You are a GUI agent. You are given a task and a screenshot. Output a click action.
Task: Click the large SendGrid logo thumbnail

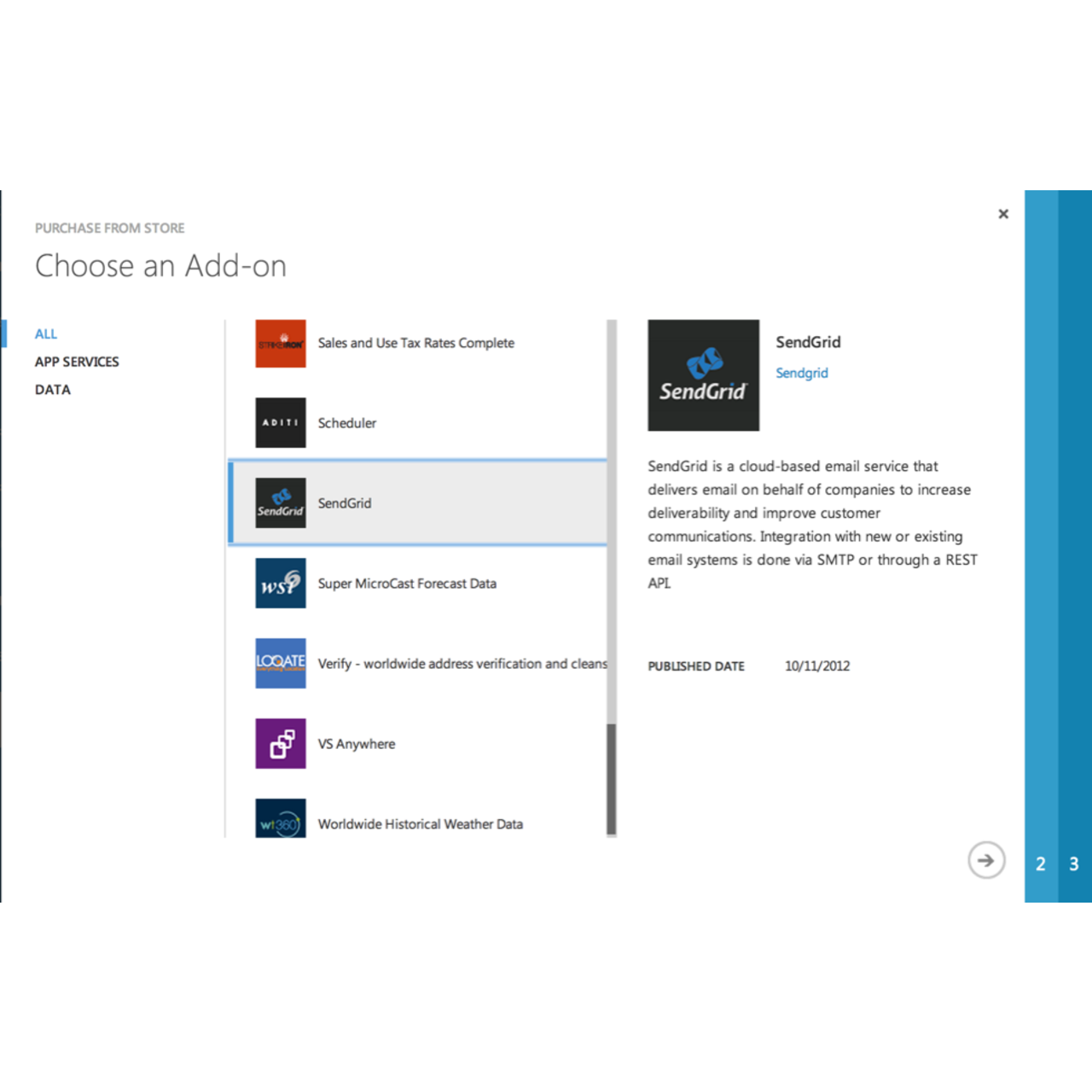(x=703, y=375)
